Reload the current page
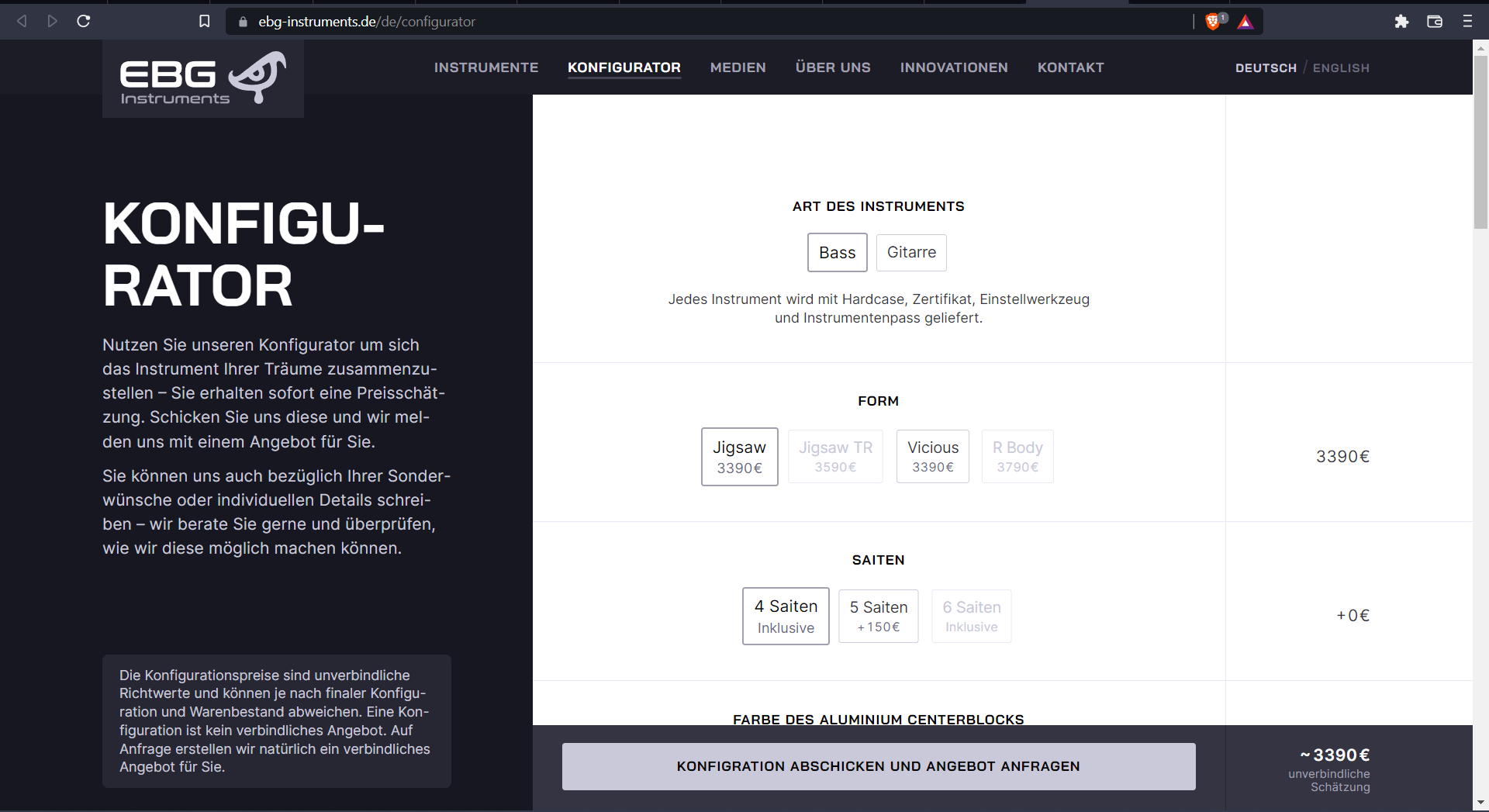The height and width of the screenshot is (812, 1489). pyautogui.click(x=84, y=21)
